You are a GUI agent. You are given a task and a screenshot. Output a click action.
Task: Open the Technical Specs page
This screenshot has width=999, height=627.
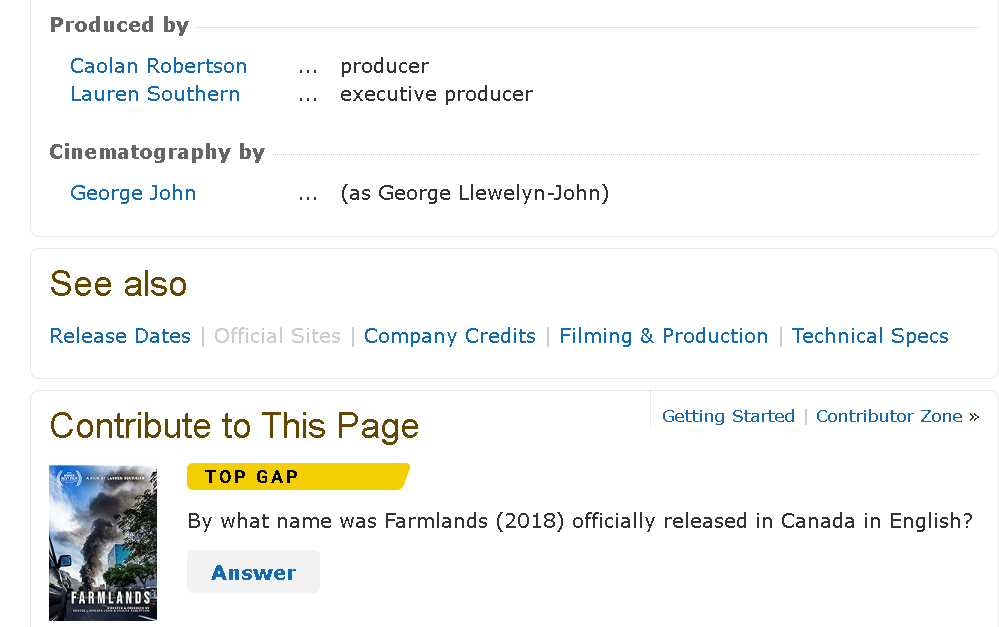tap(870, 336)
